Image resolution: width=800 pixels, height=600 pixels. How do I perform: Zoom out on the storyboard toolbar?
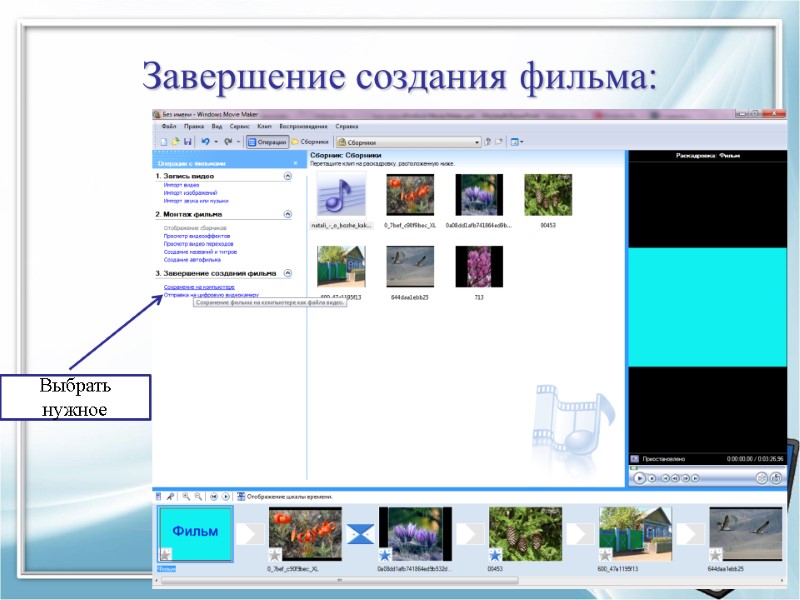(198, 496)
